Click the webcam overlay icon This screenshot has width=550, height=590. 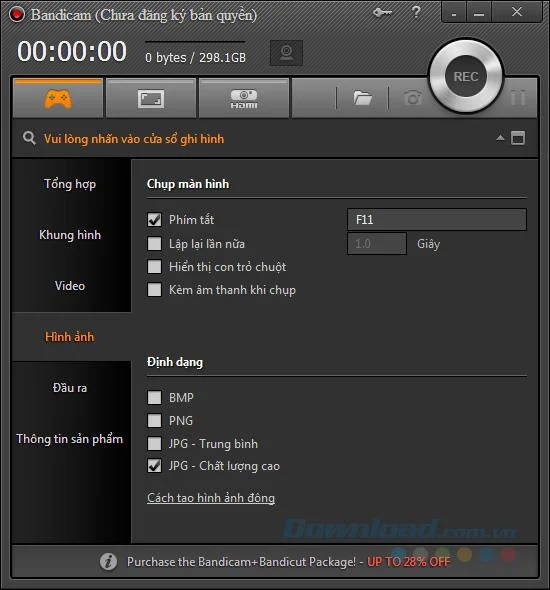[x=286, y=53]
